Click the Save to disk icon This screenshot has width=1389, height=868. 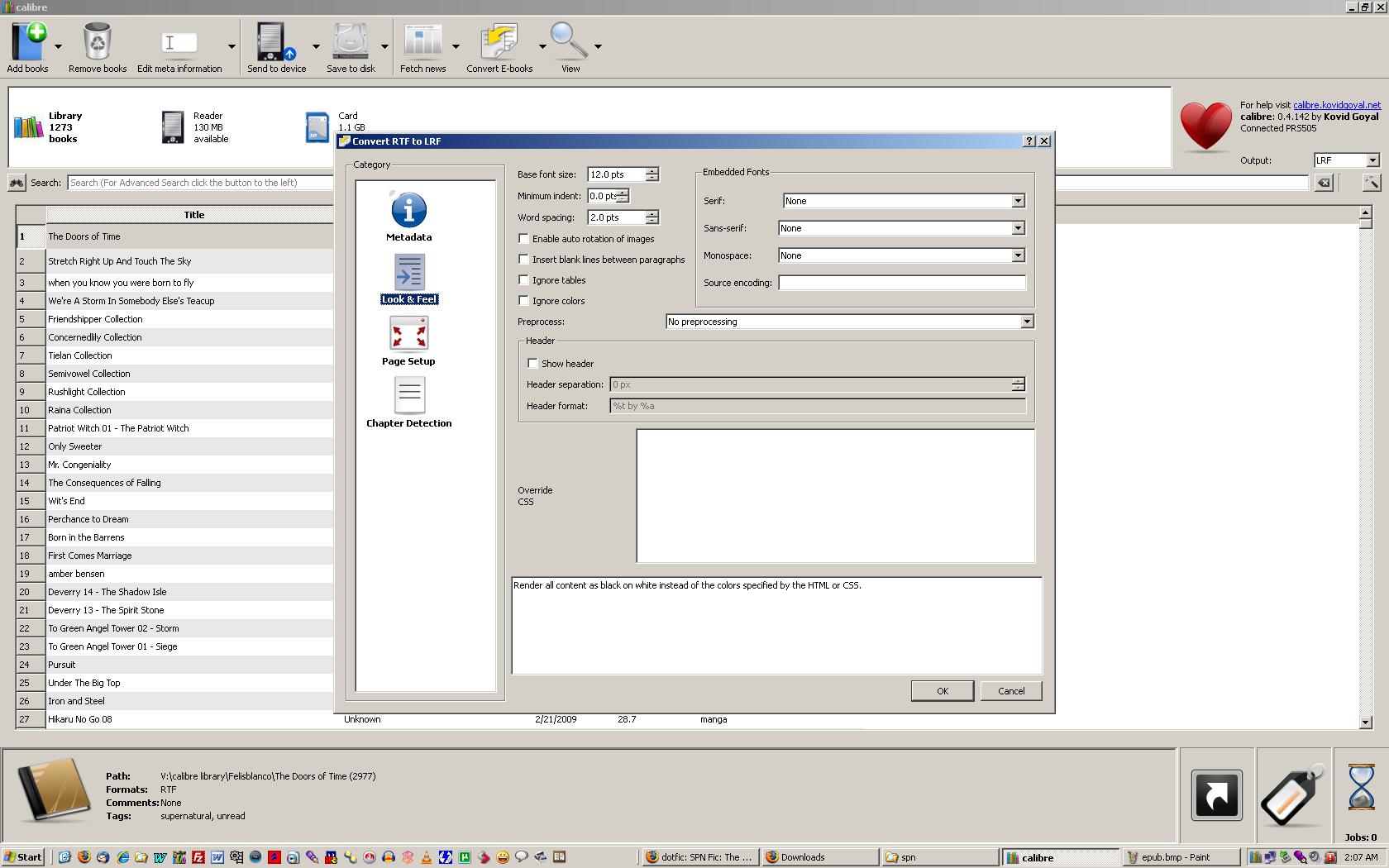[x=351, y=43]
